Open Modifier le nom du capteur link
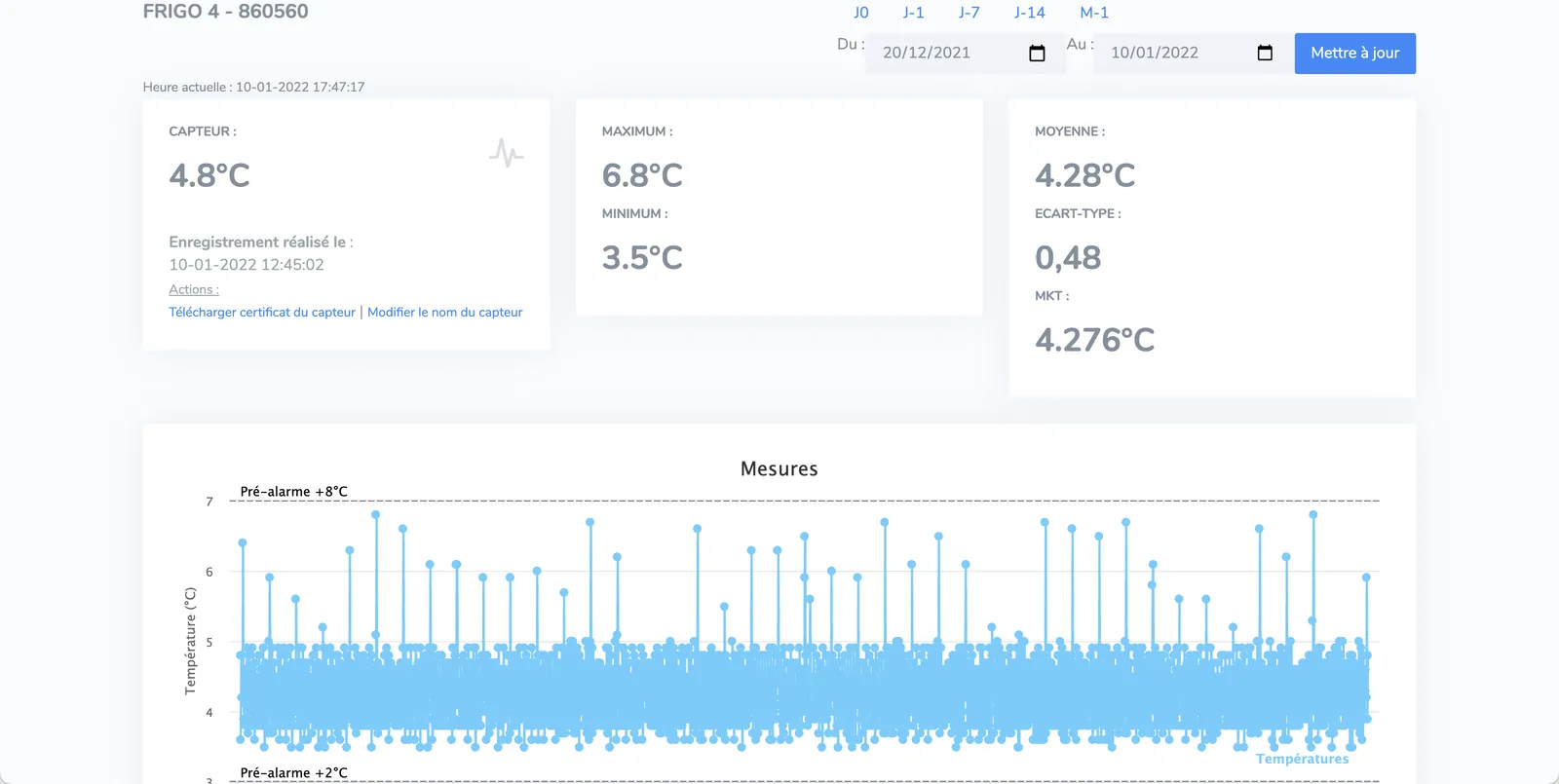1559x784 pixels. click(x=445, y=312)
